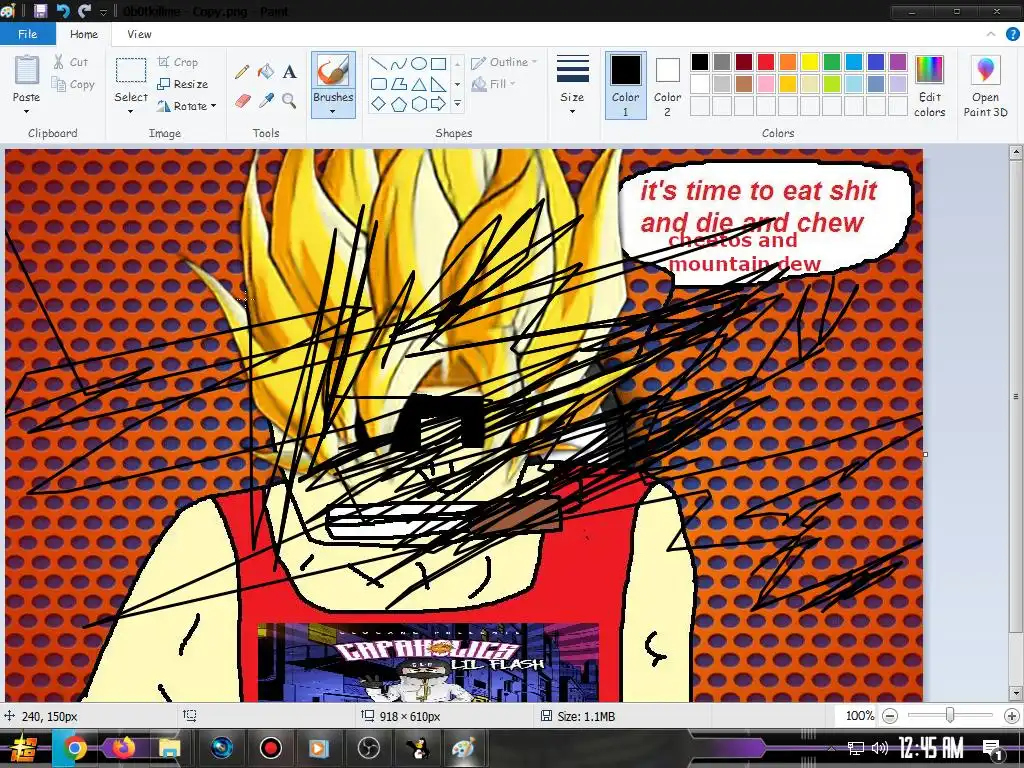
Task: Click the Copy button
Action: pyautogui.click(x=72, y=84)
